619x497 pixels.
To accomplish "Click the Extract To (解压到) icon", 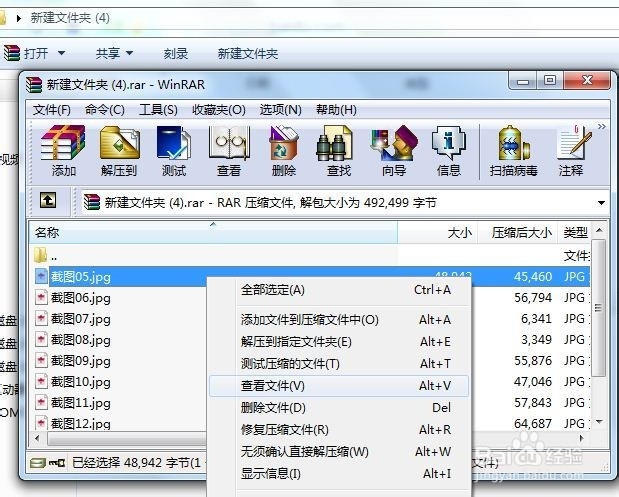I will pos(119,150).
